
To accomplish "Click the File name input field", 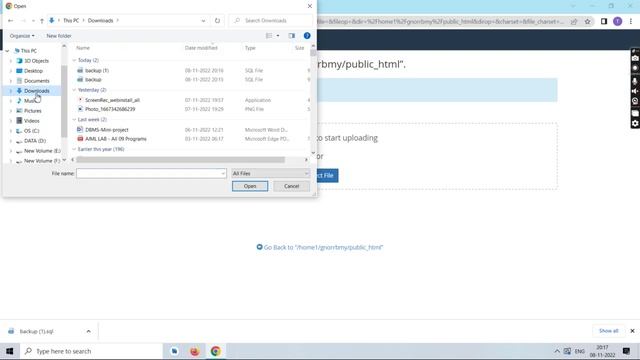I will (151, 173).
